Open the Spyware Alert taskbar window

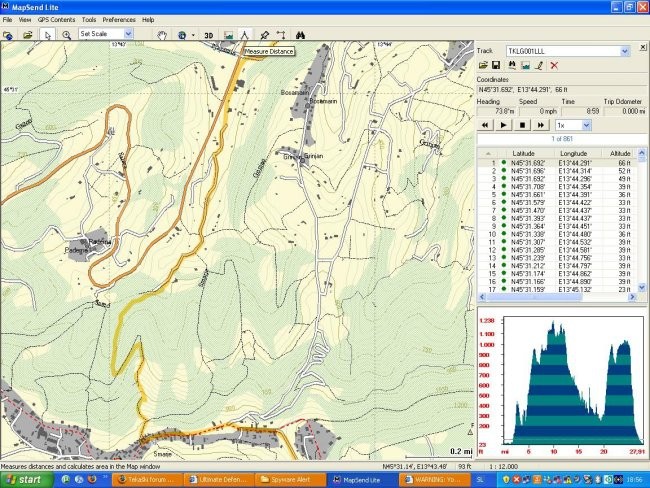click(x=290, y=480)
